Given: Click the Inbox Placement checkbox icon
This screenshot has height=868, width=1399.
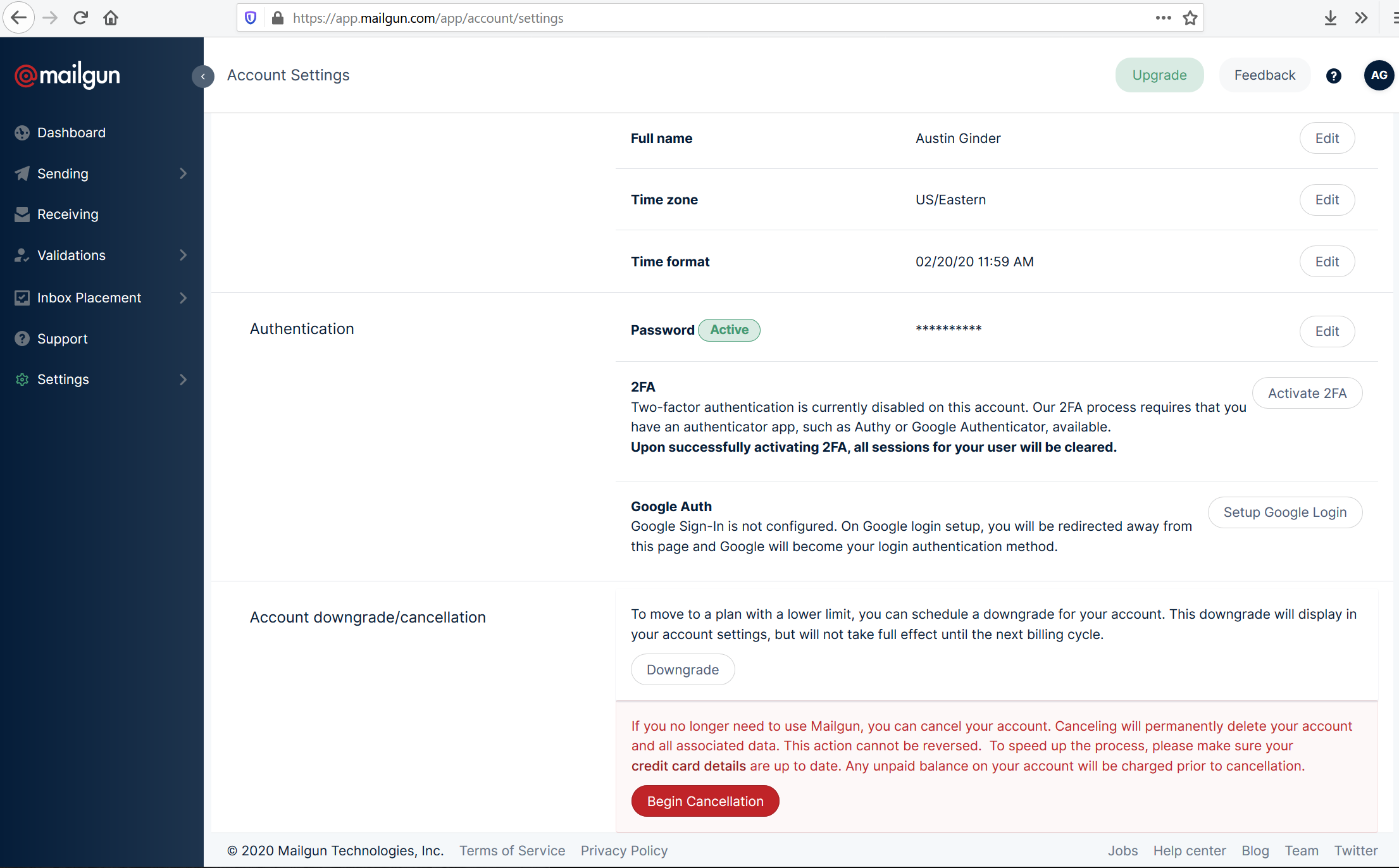Looking at the screenshot, I should pos(22,298).
